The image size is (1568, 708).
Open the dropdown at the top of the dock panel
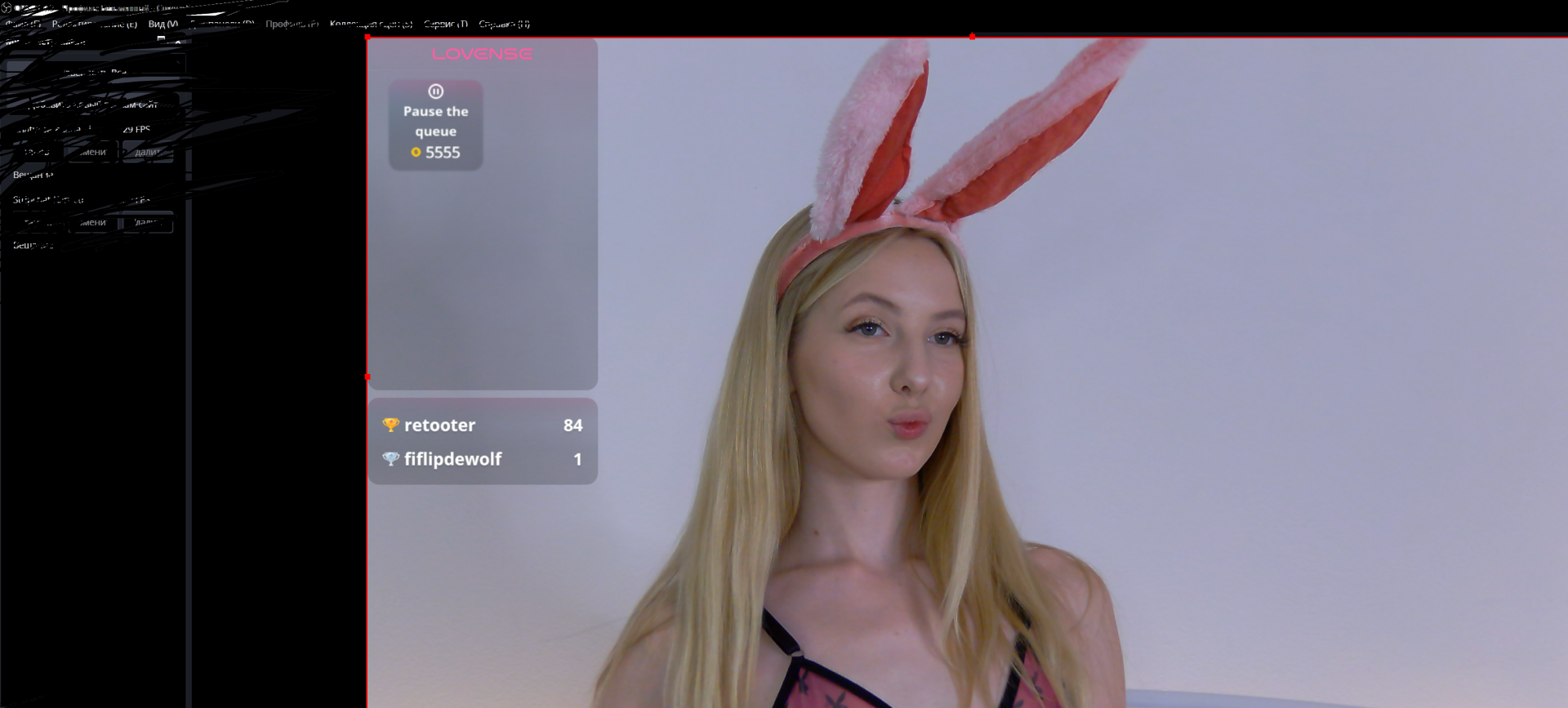click(177, 63)
